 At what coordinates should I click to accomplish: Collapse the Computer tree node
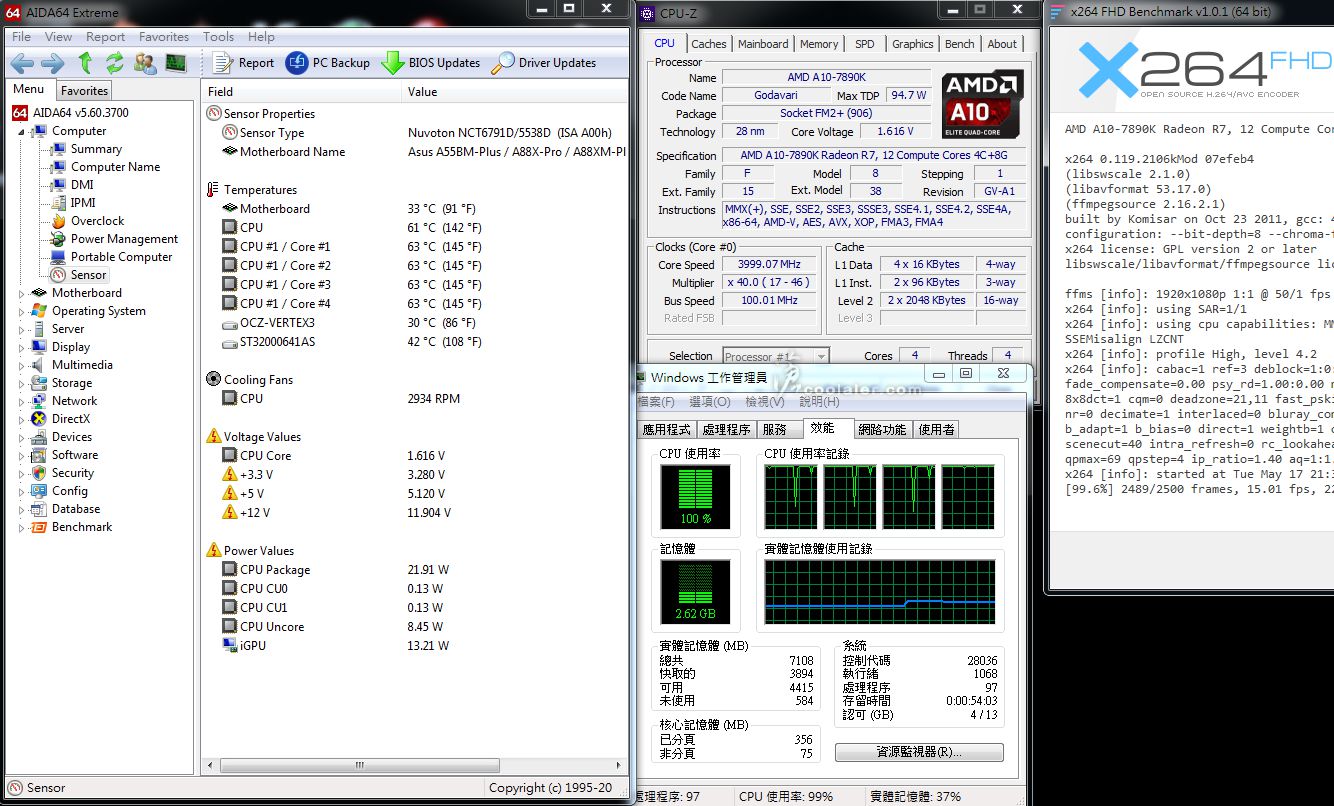click(22, 131)
